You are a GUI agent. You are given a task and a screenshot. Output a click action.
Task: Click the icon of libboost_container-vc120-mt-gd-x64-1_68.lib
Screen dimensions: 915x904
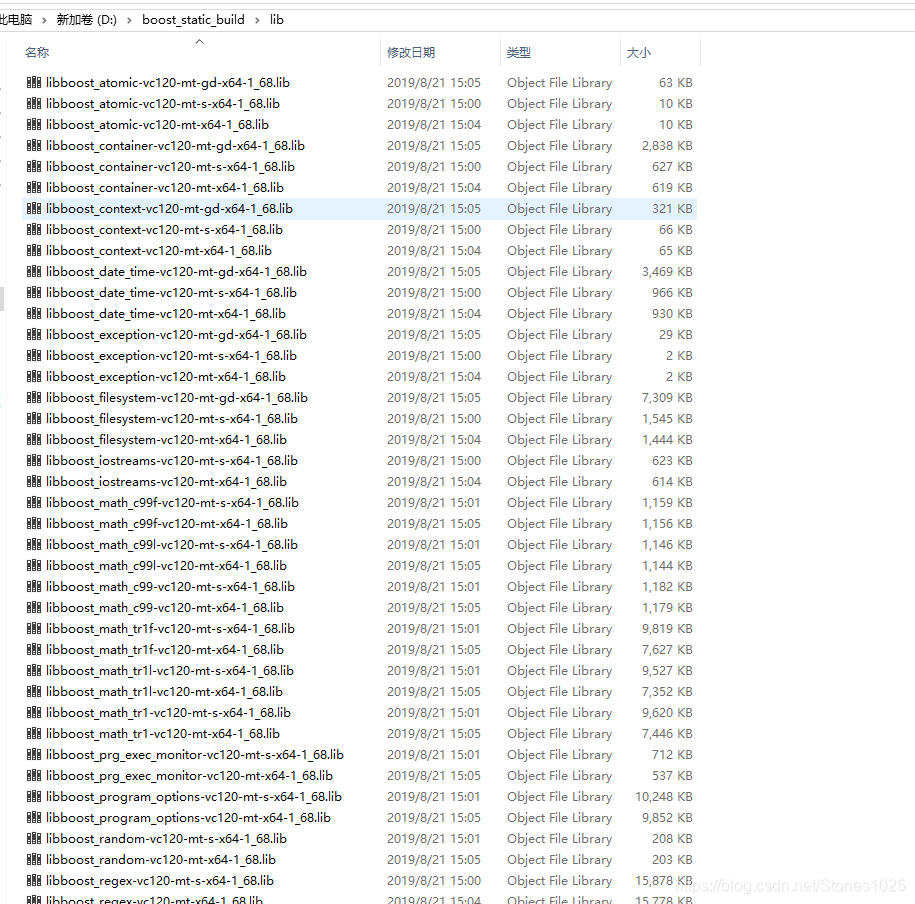[x=34, y=145]
